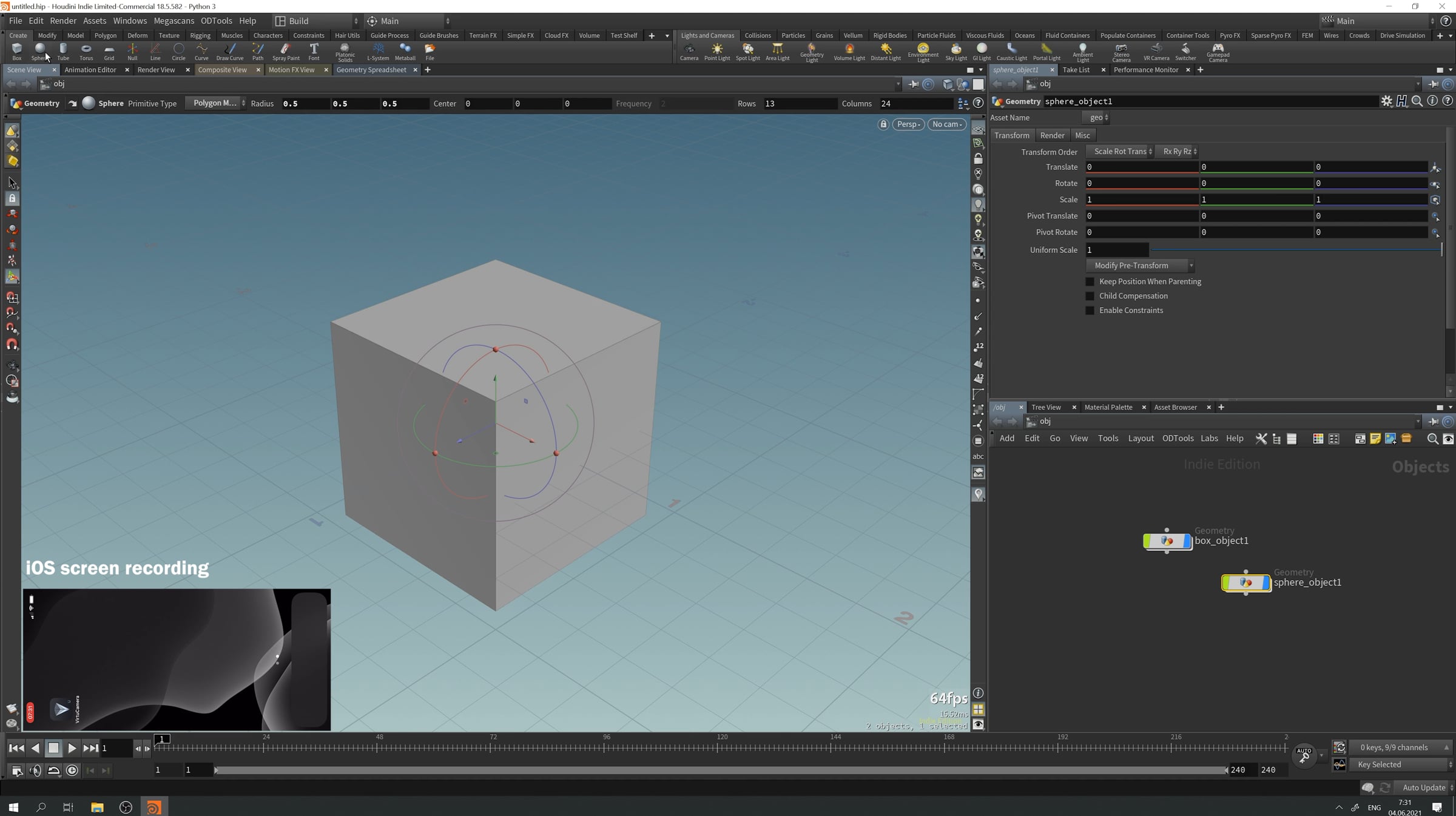The height and width of the screenshot is (816, 1456).
Task: Create a Sky Light
Action: [956, 52]
